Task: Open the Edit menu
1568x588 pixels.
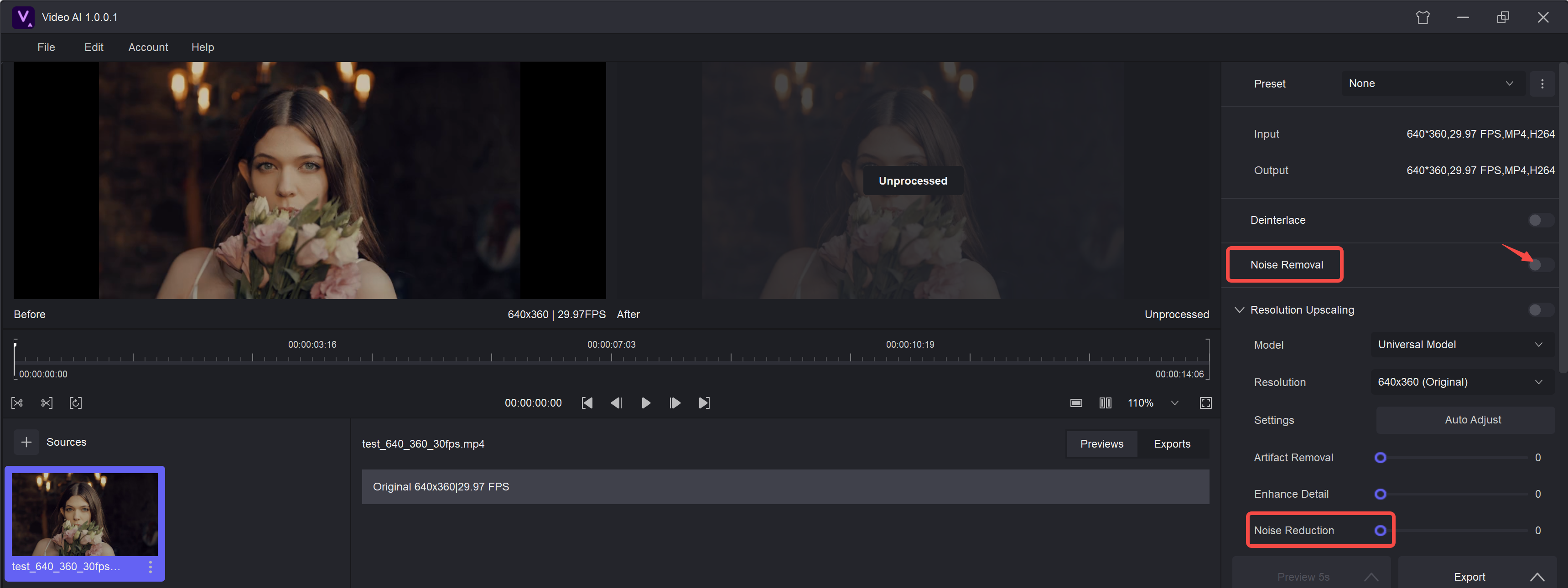Action: (94, 47)
